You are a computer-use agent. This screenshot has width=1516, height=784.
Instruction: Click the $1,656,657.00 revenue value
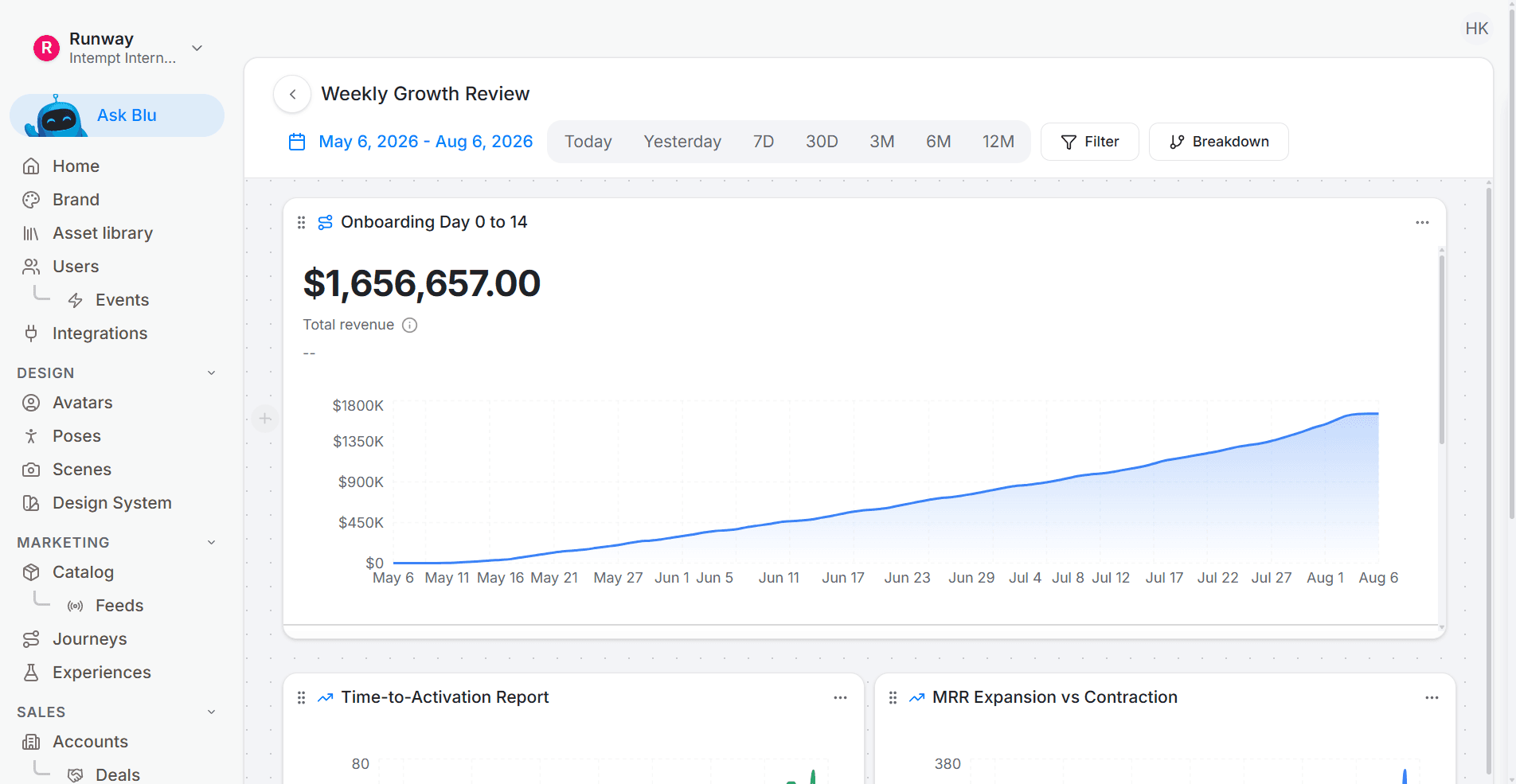coord(422,283)
